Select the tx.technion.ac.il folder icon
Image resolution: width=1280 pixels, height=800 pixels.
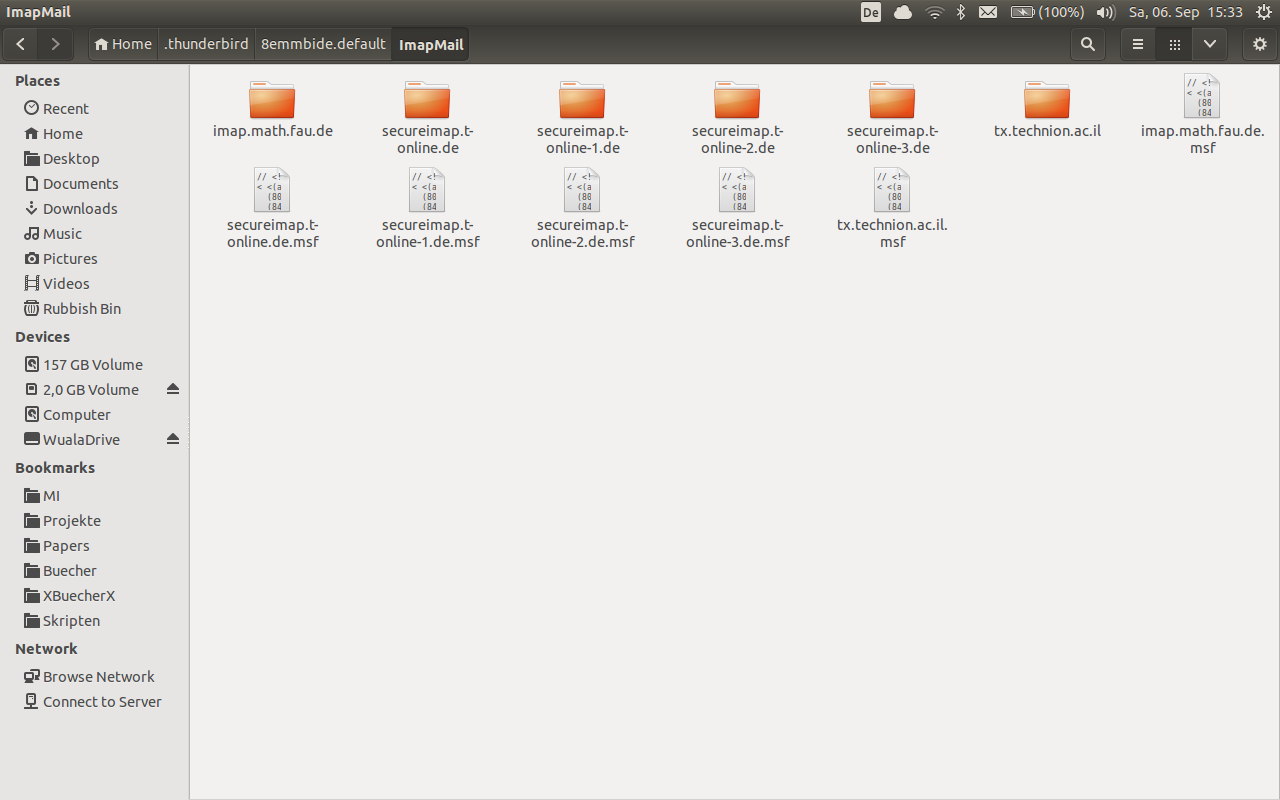pyautogui.click(x=1047, y=102)
